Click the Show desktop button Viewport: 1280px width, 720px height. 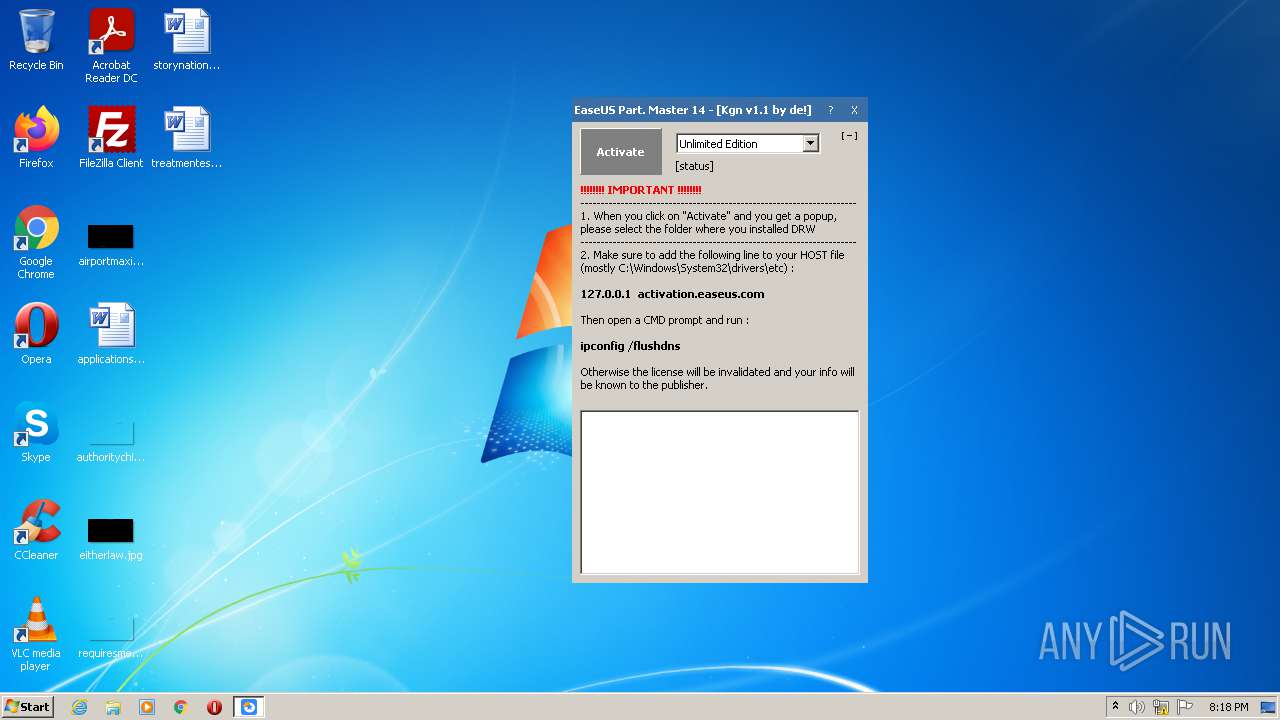click(x=1270, y=707)
